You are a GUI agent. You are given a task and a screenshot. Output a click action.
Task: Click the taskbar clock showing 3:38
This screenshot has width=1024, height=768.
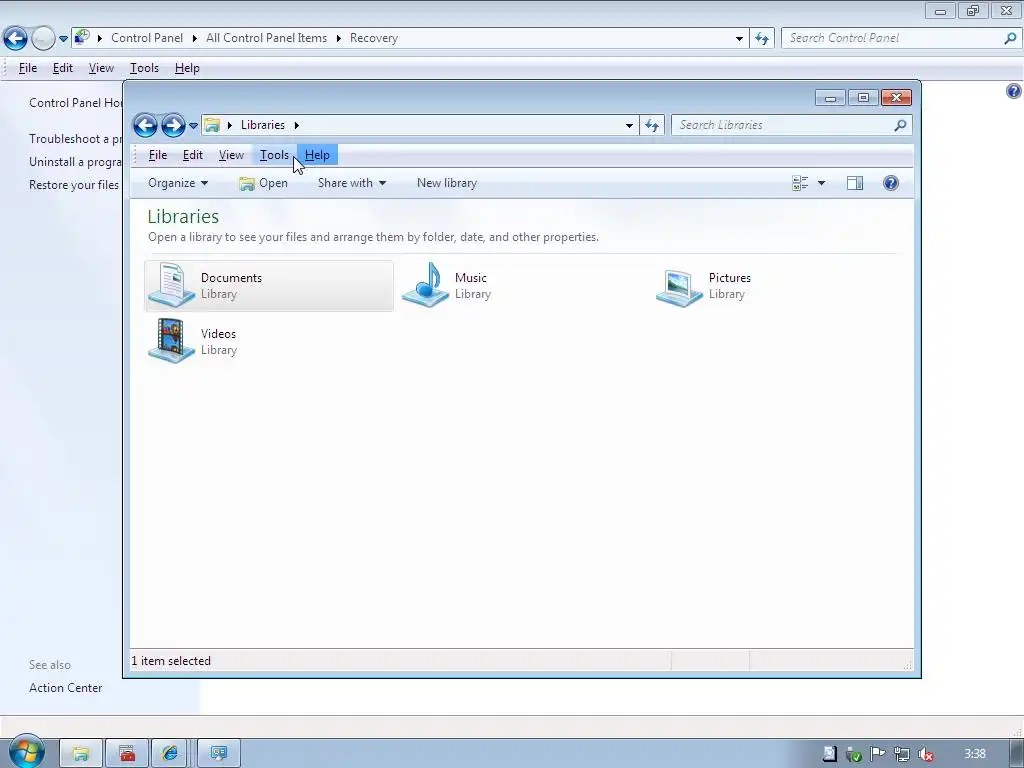[974, 754]
